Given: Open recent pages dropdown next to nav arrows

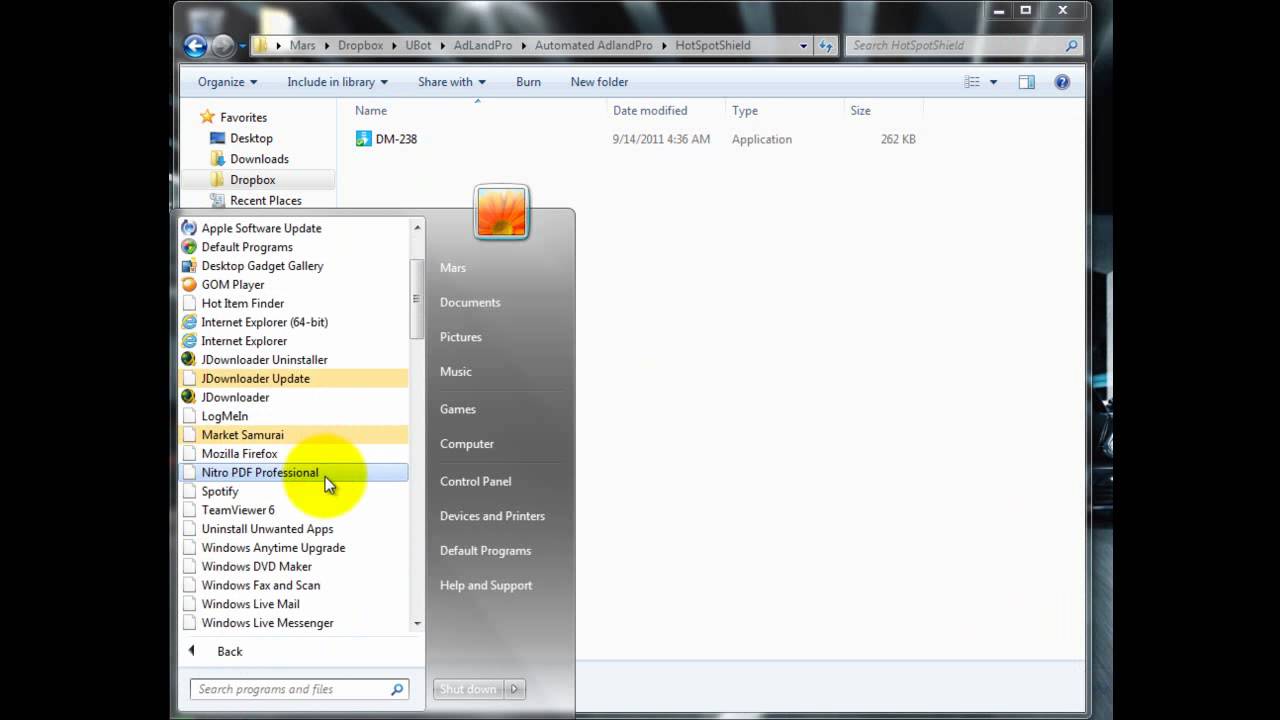Looking at the screenshot, I should pos(242,46).
